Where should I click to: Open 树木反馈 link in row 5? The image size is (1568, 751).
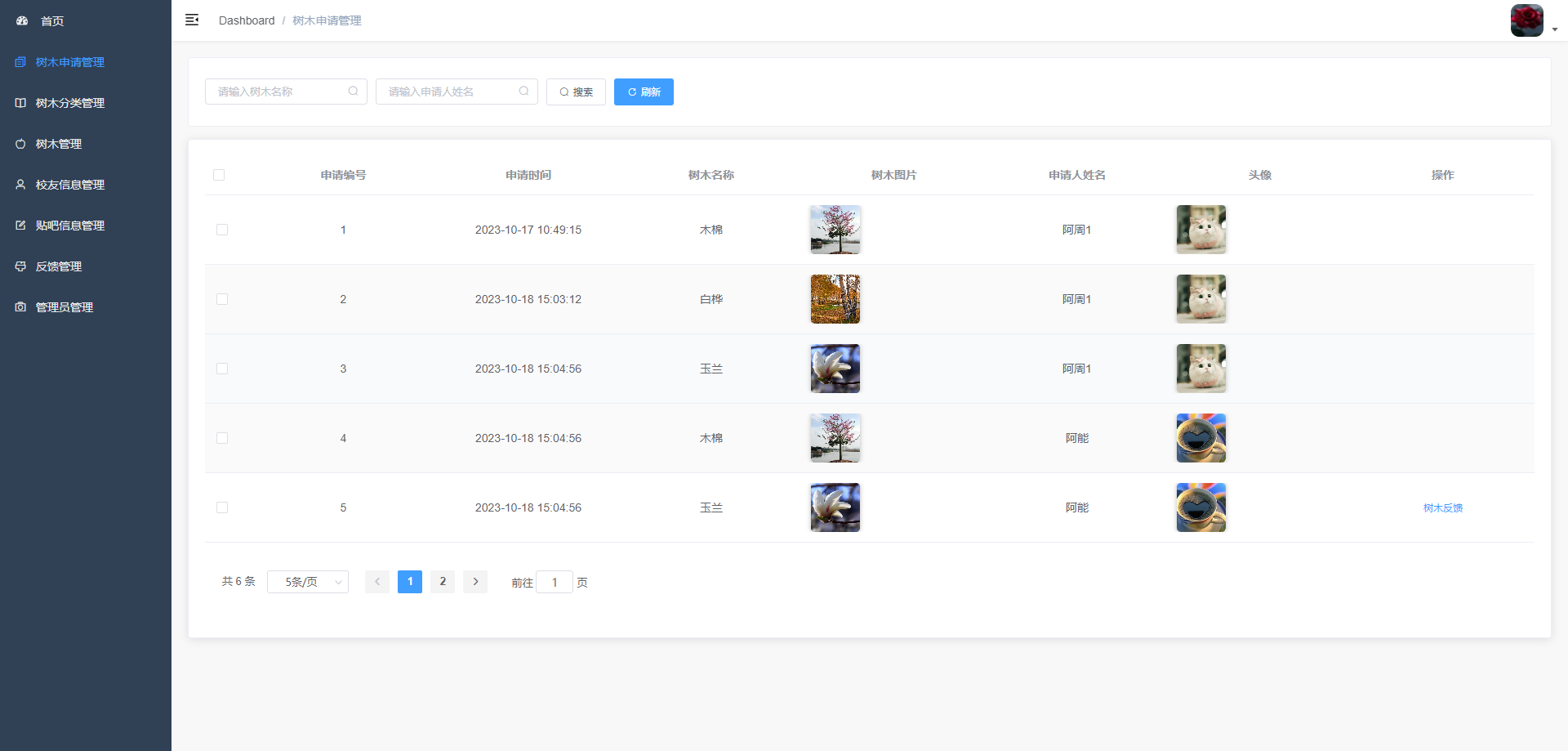[1442, 508]
